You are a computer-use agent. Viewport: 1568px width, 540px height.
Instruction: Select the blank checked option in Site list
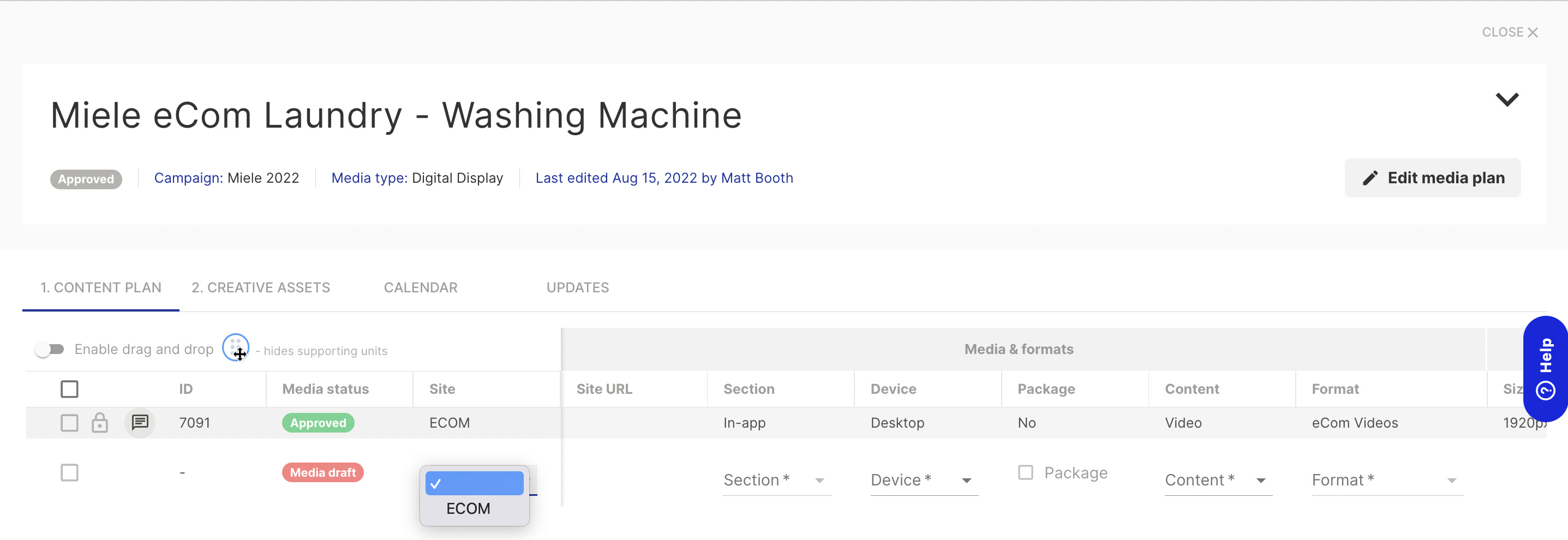click(474, 483)
